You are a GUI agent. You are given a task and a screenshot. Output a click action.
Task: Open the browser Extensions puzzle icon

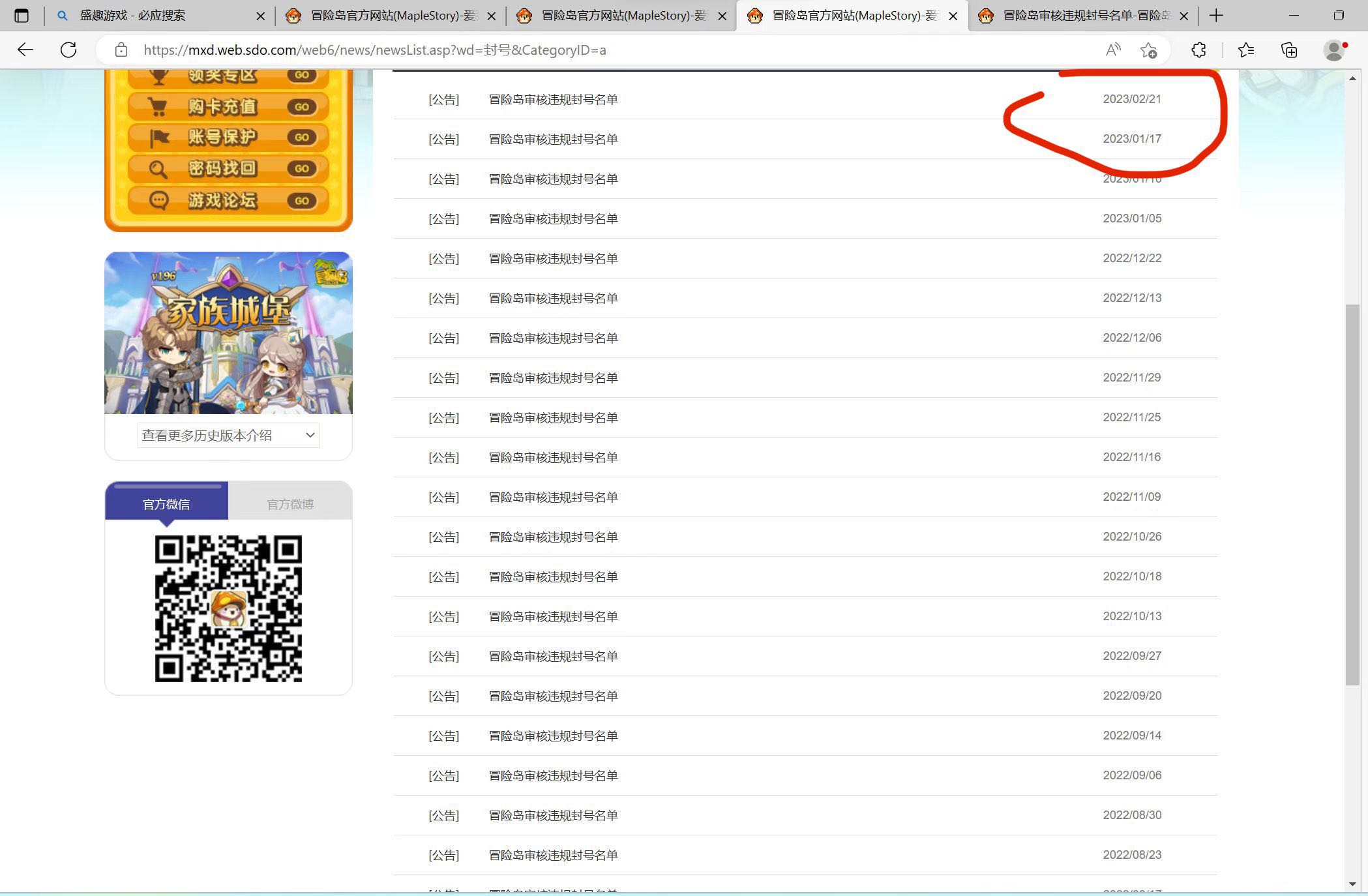click(x=1198, y=50)
